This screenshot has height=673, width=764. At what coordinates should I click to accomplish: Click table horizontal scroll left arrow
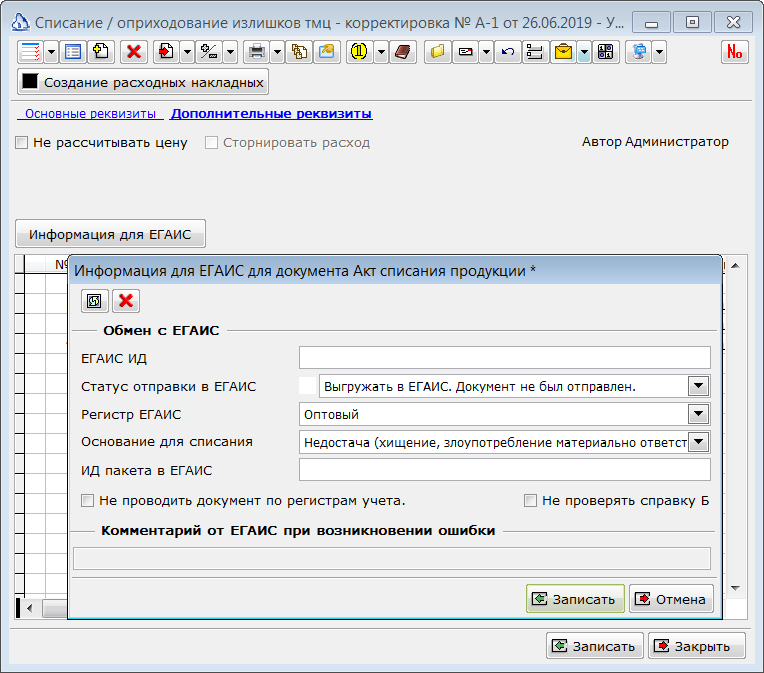(x=30, y=608)
